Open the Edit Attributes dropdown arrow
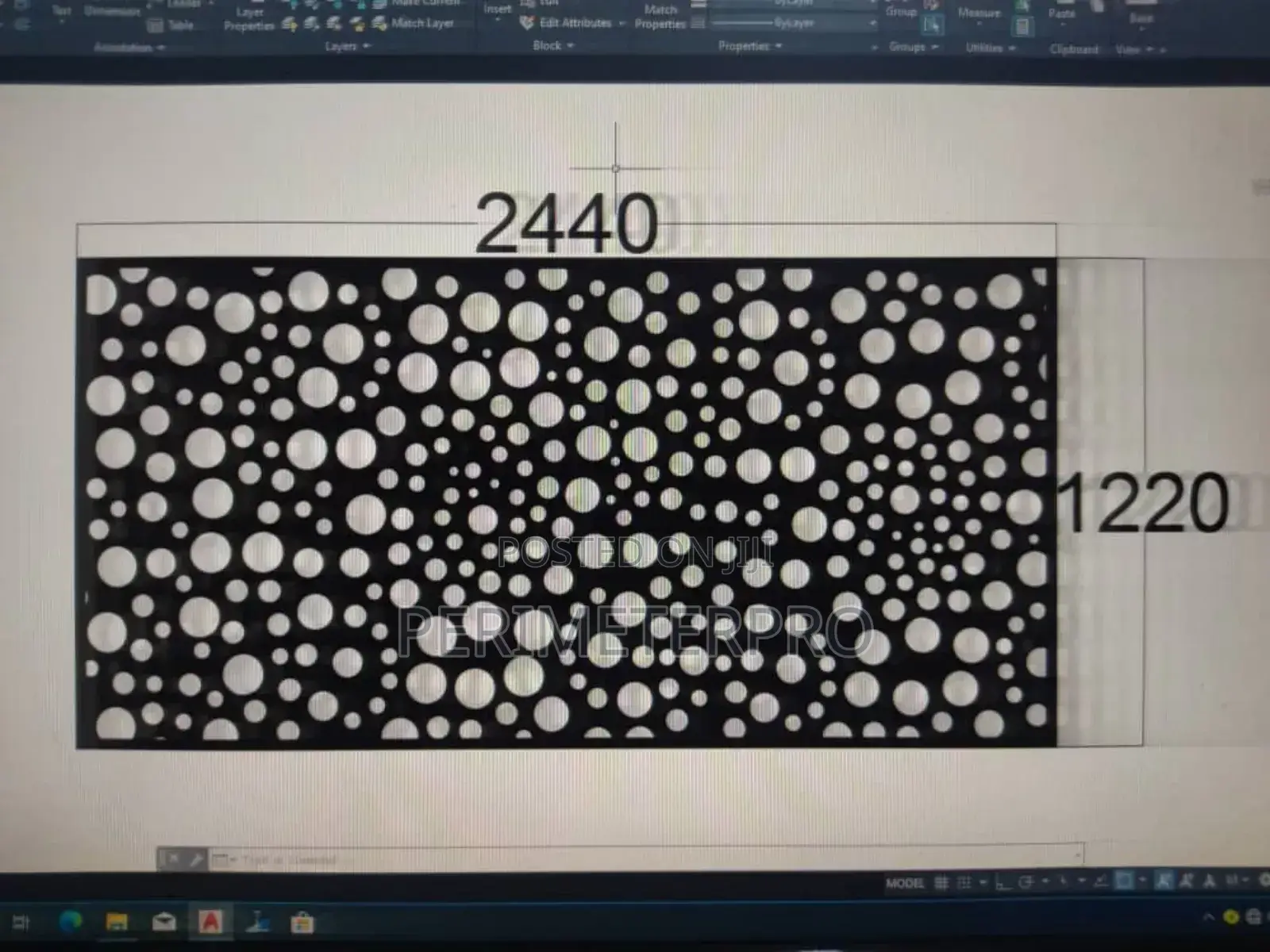 click(x=622, y=25)
